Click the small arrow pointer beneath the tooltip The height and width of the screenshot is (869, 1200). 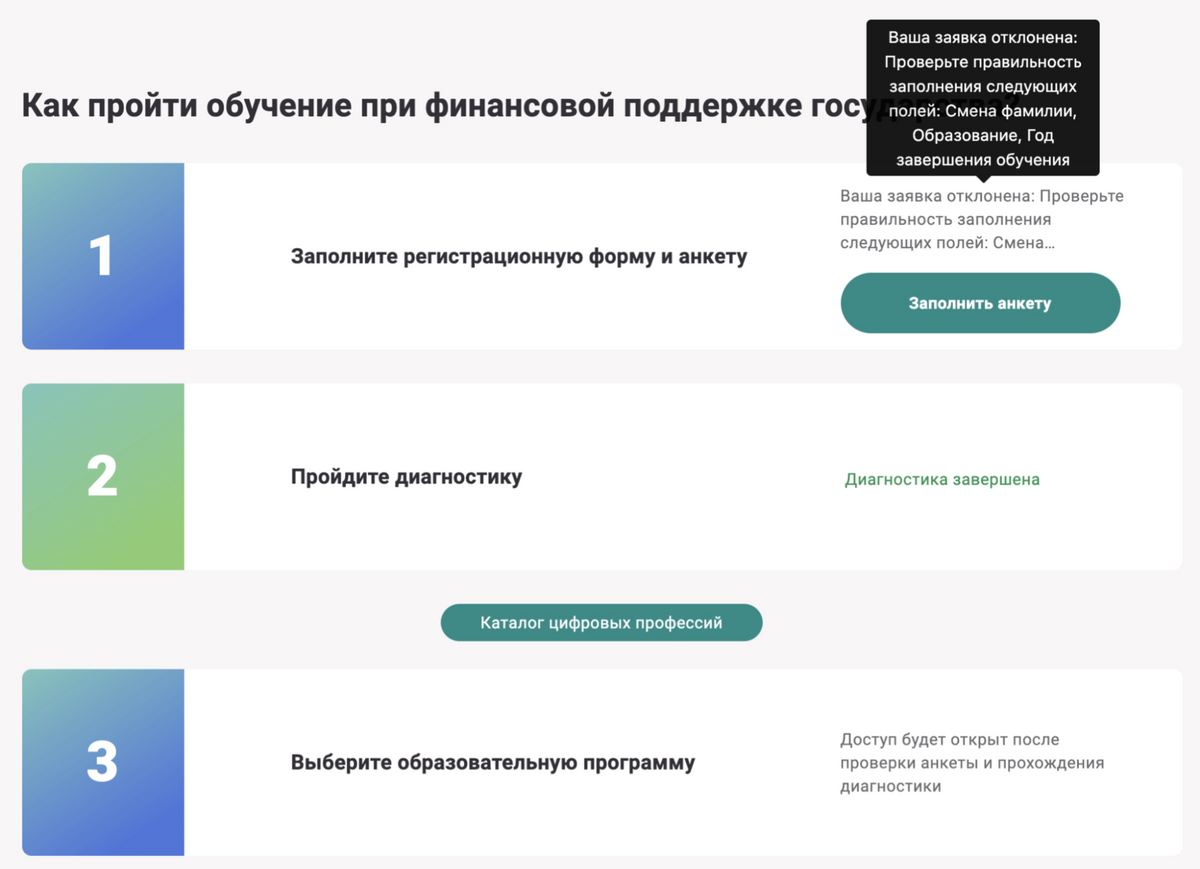click(x=982, y=180)
